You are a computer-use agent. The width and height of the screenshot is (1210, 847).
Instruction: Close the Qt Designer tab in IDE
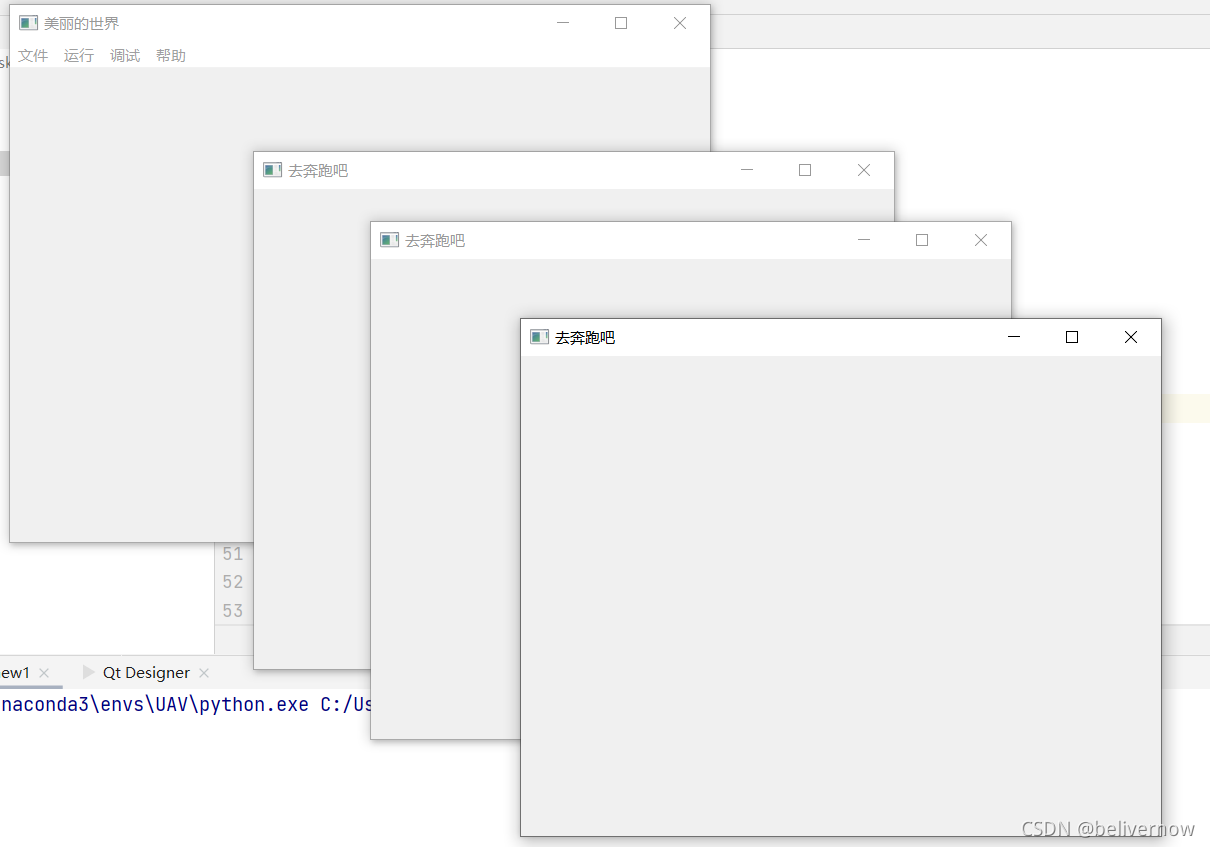[x=204, y=673]
